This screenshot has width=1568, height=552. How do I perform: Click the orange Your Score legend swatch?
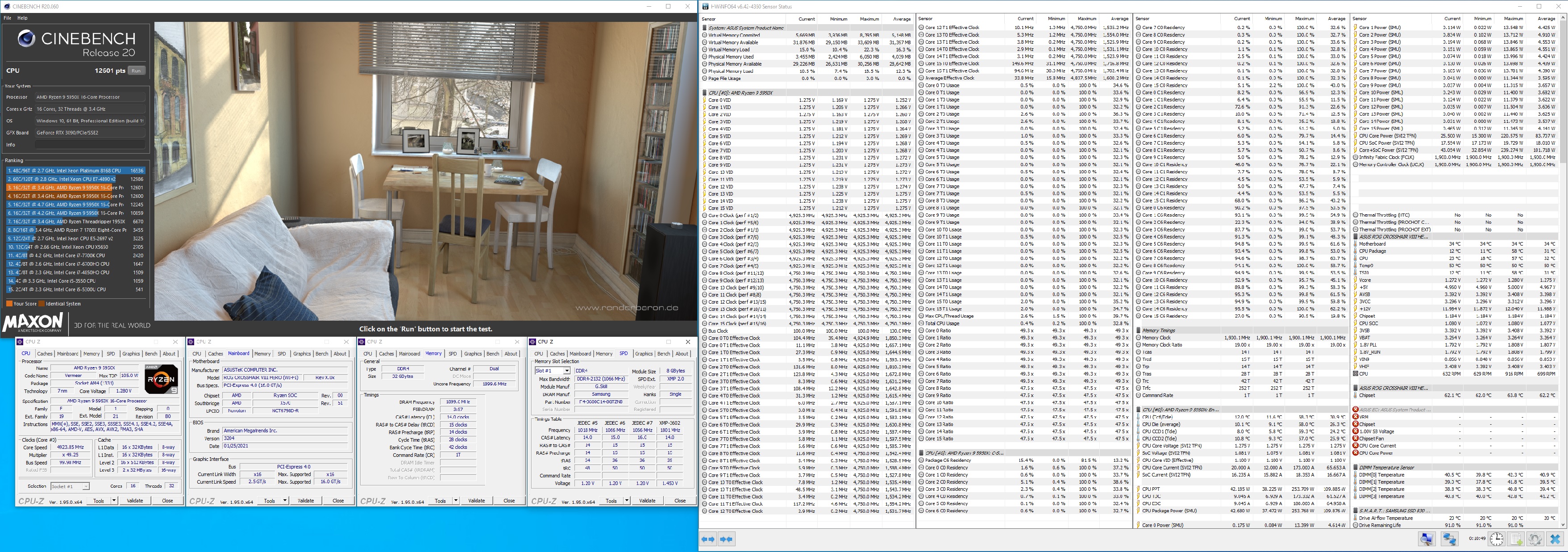point(9,303)
